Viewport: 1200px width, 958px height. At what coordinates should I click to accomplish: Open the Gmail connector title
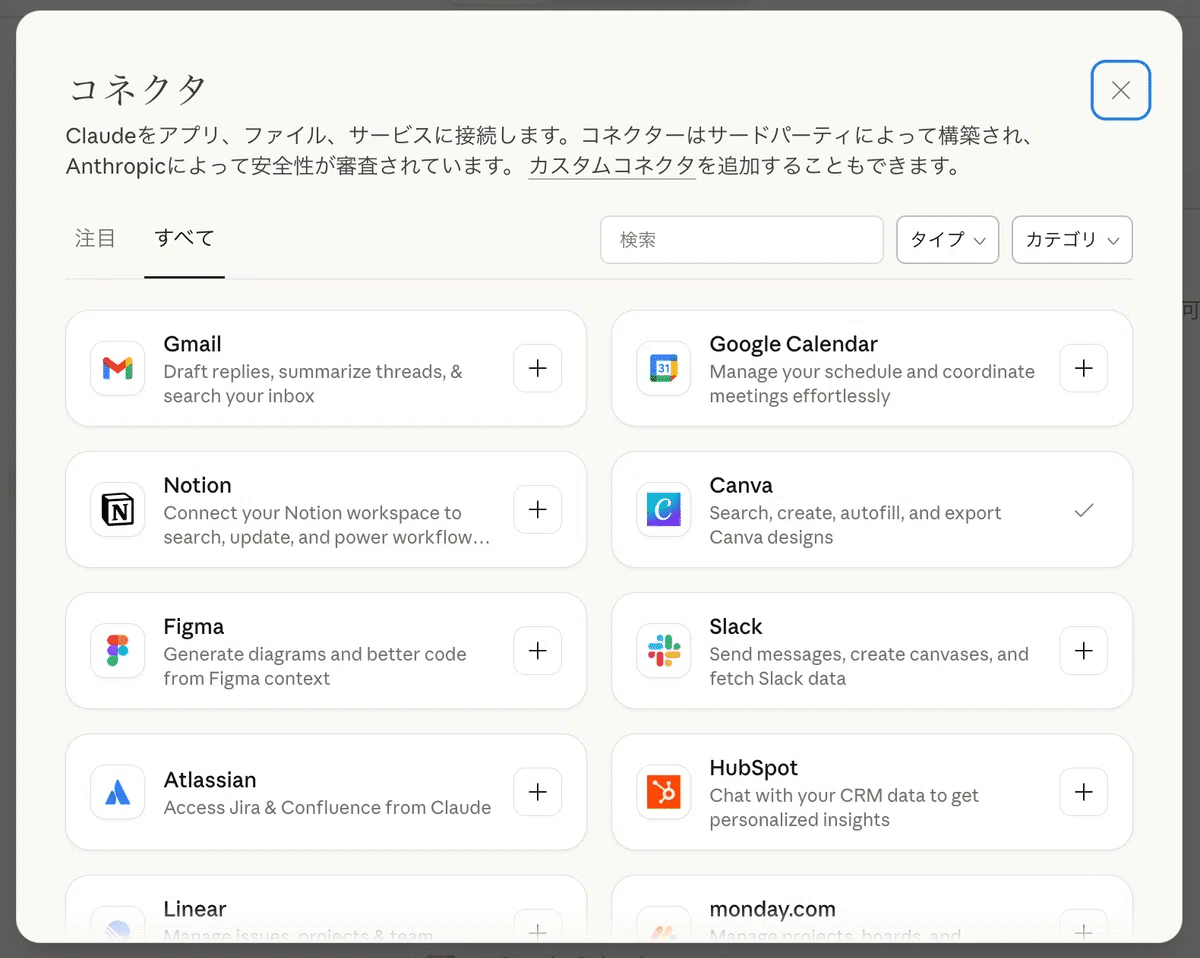[193, 344]
